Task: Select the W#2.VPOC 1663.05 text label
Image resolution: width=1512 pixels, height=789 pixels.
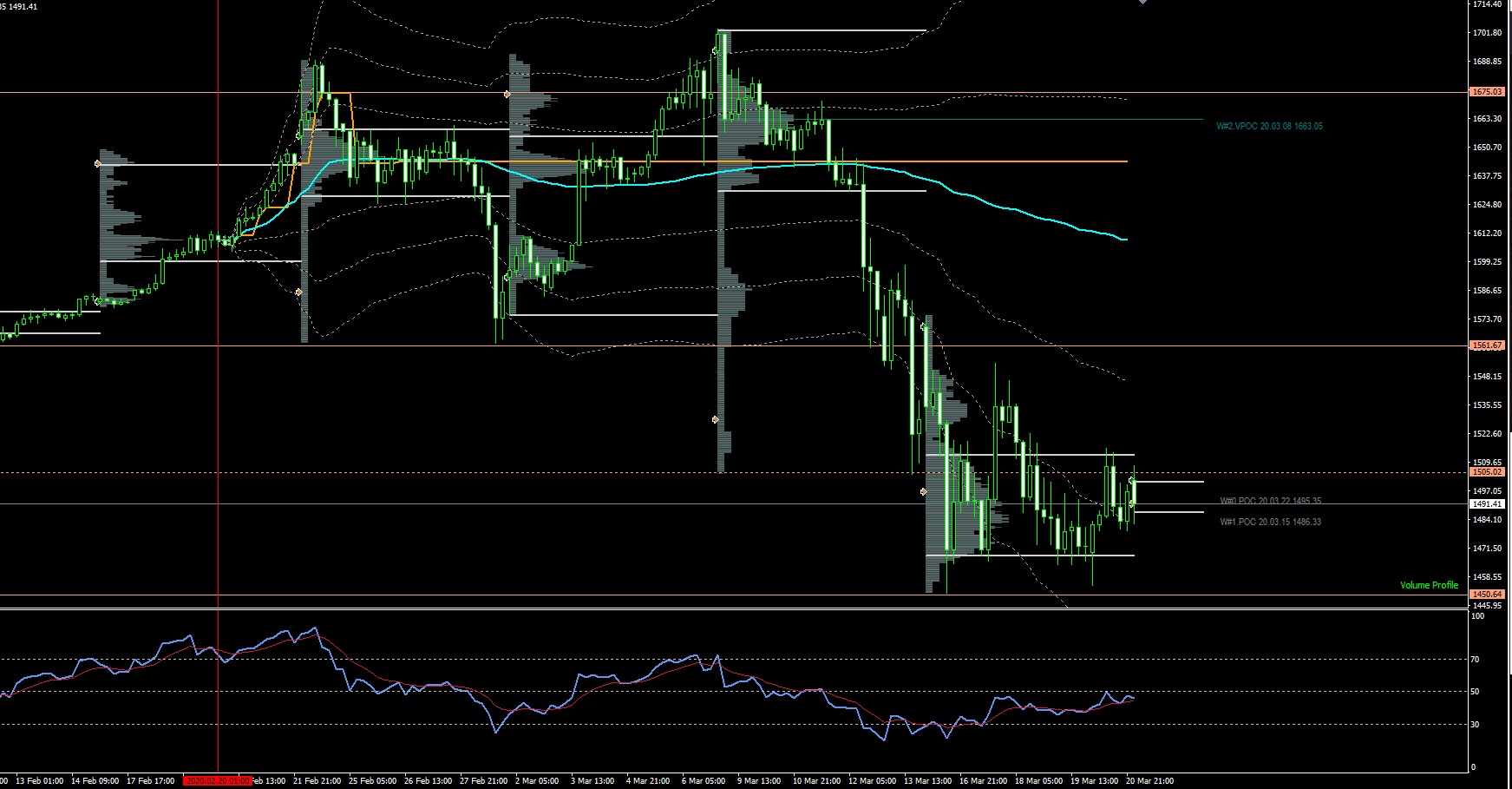Action: [1269, 127]
